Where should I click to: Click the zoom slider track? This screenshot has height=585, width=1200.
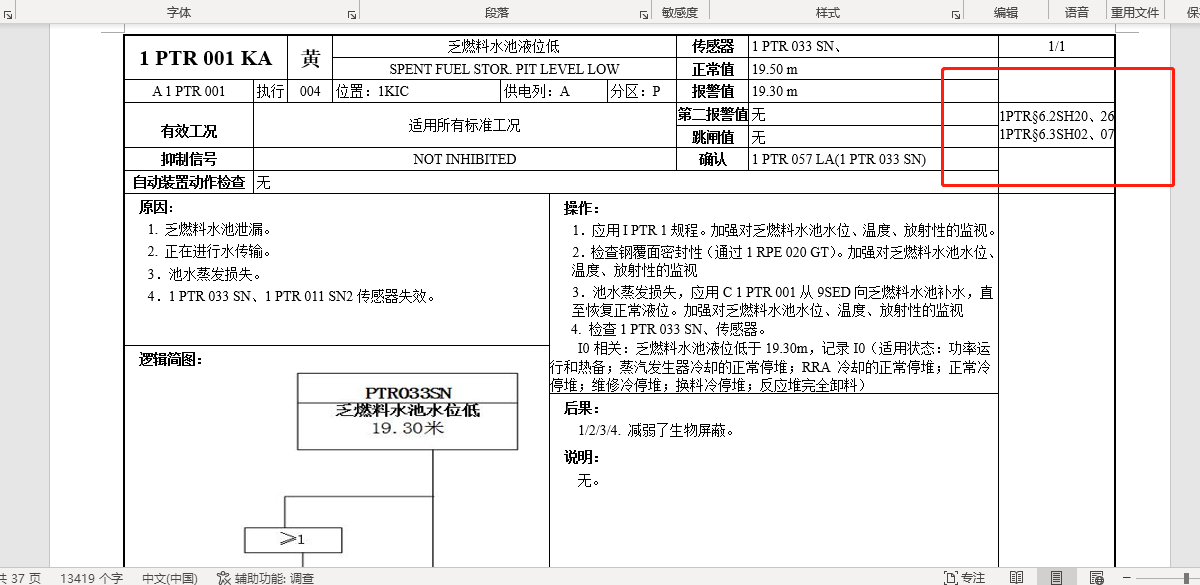coord(1170,578)
